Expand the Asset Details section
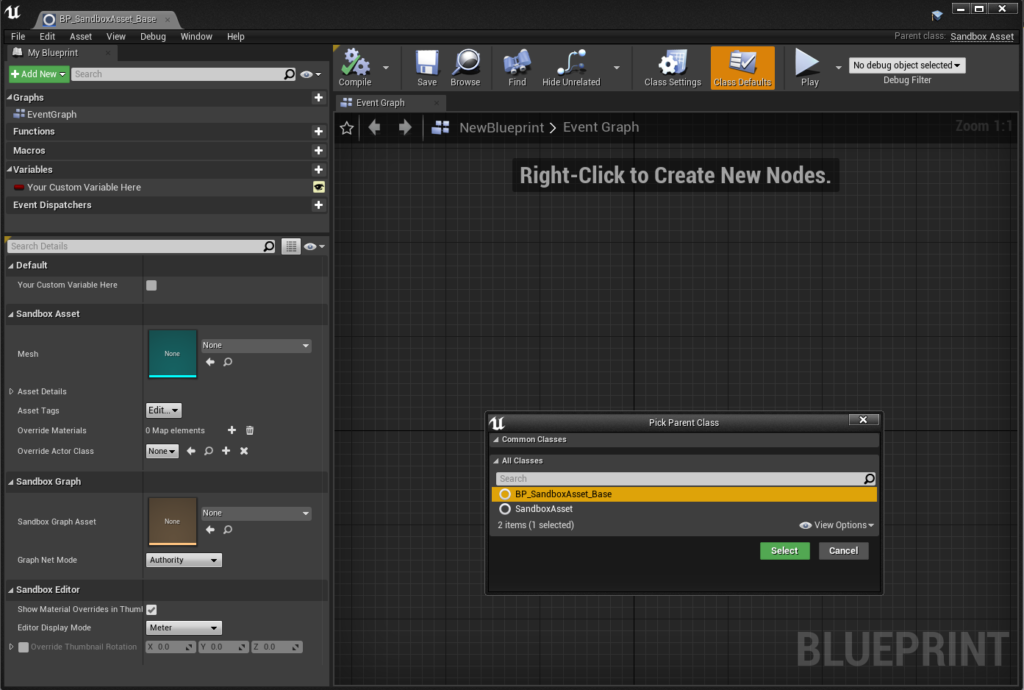 pos(11,392)
